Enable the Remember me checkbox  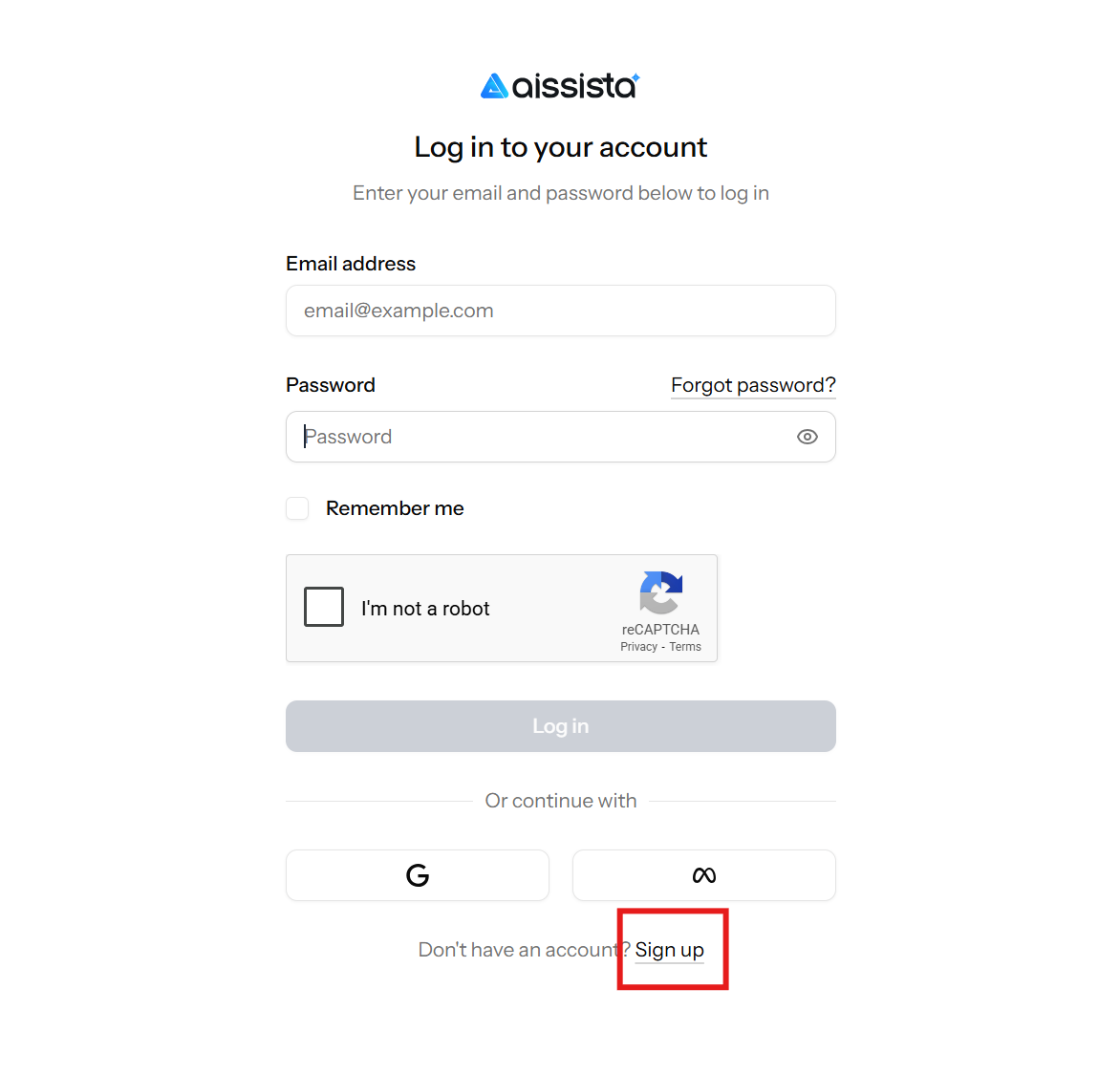coord(297,508)
